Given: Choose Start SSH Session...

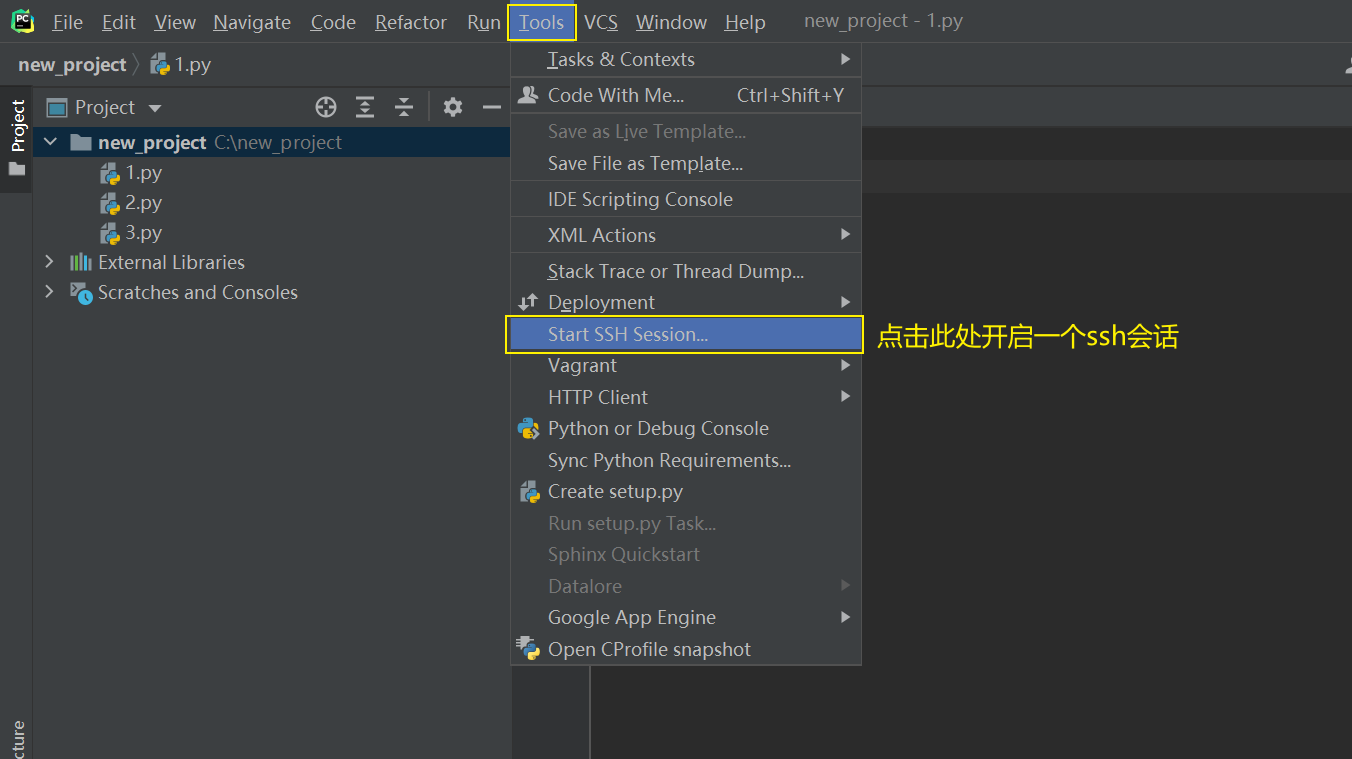Looking at the screenshot, I should click(686, 334).
